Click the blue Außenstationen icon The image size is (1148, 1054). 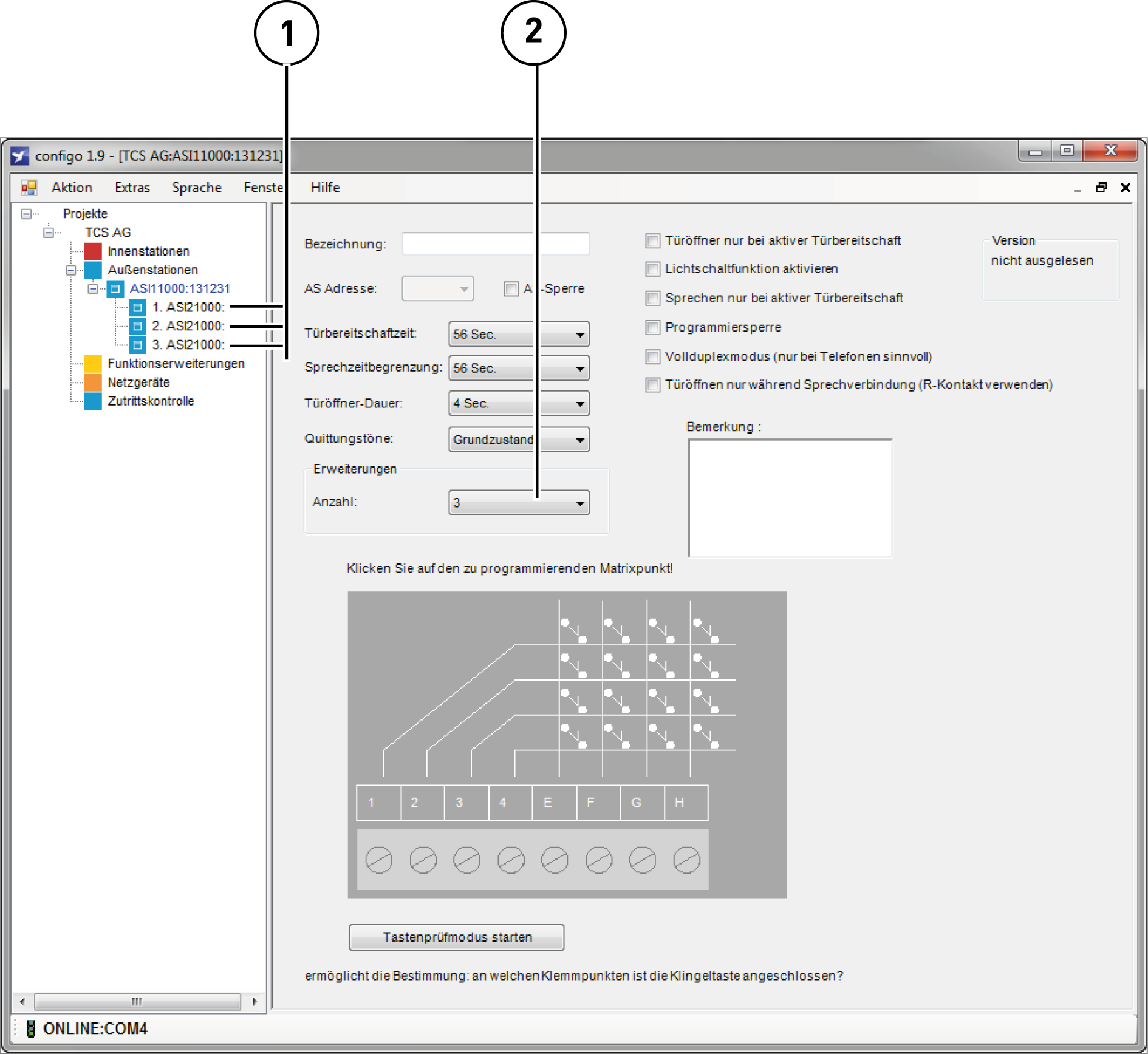coord(93,270)
